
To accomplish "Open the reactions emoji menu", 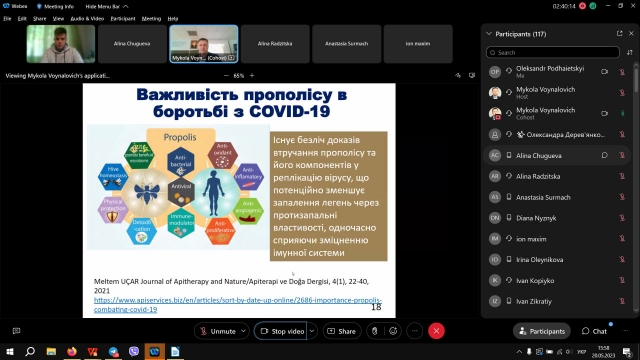I will (393, 331).
